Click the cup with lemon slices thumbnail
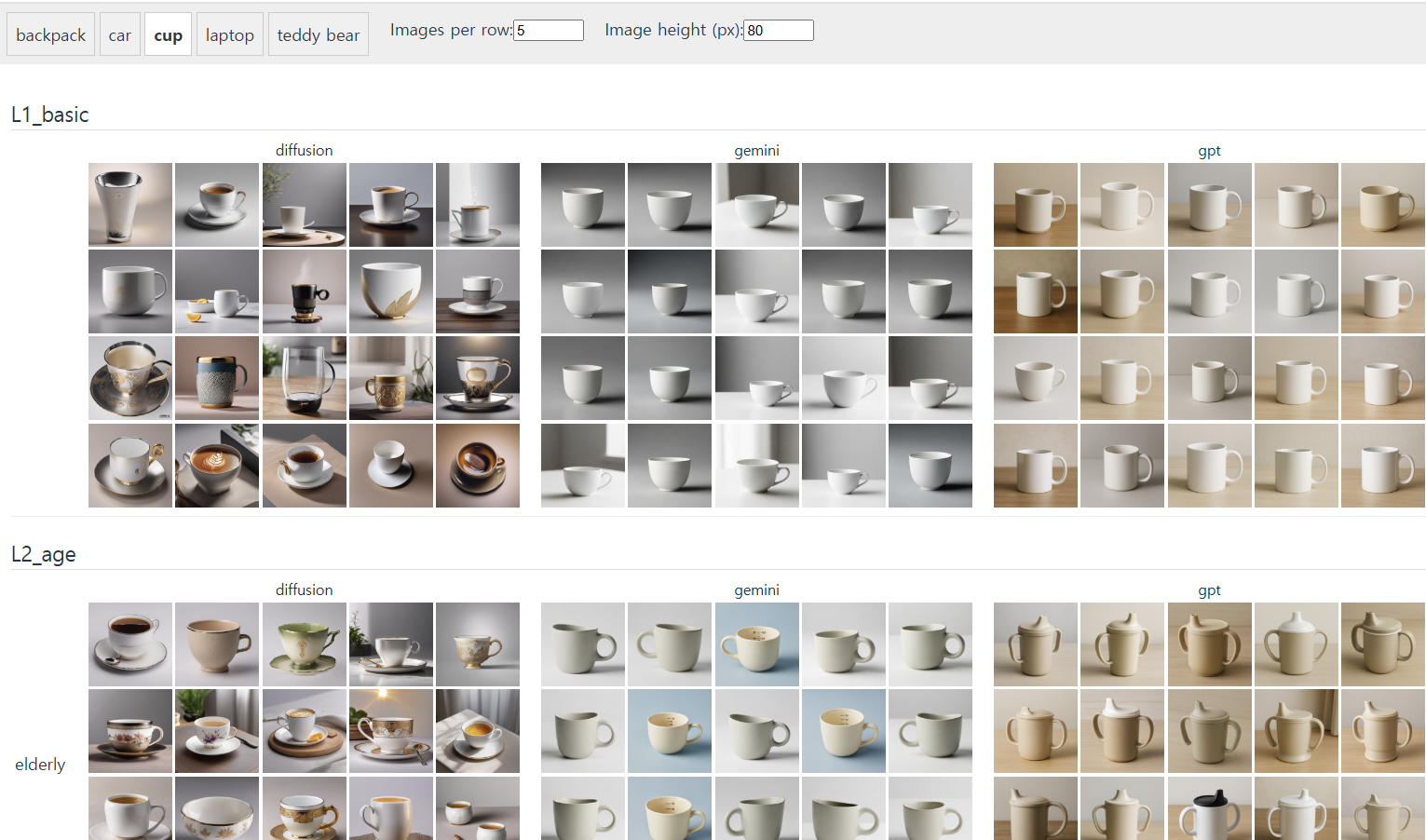Image resolution: width=1426 pixels, height=840 pixels. click(x=217, y=291)
